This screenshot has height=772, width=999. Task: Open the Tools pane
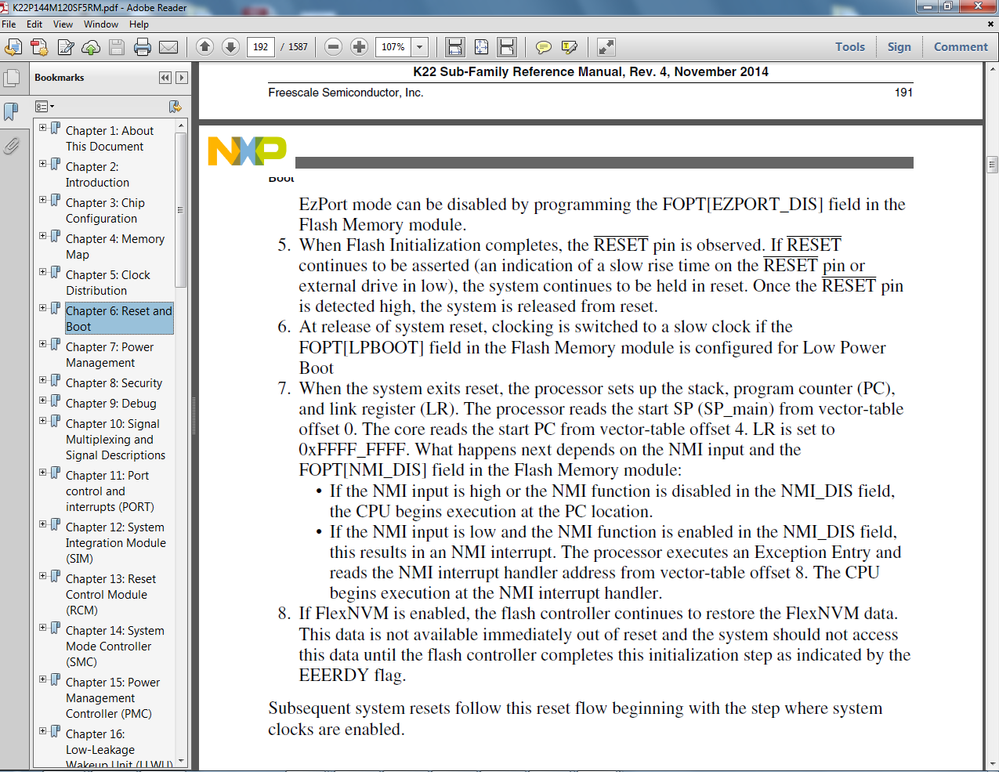tap(850, 47)
